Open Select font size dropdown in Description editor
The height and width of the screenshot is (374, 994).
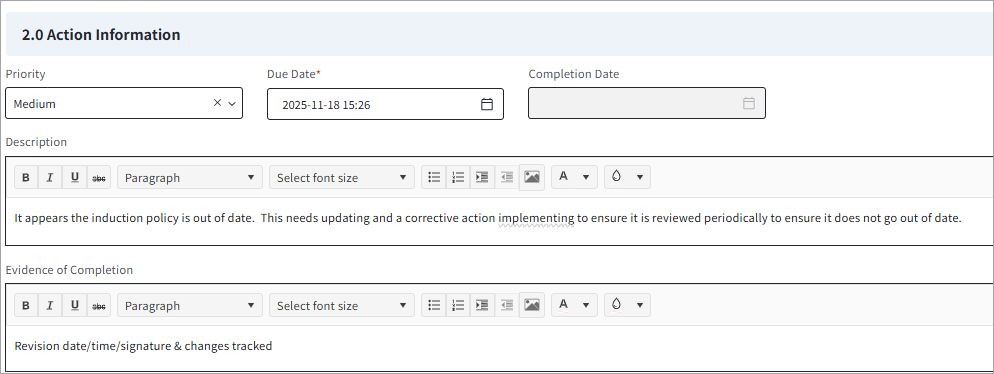pos(342,177)
